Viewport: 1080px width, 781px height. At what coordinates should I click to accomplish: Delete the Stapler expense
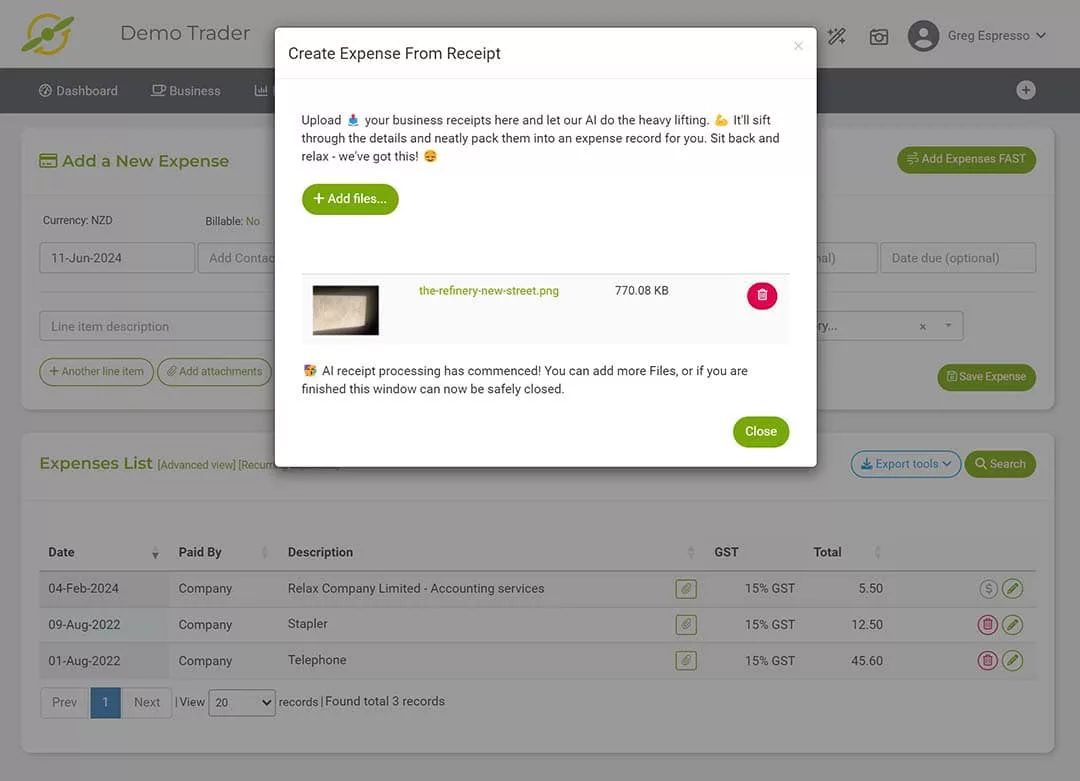[x=988, y=625]
